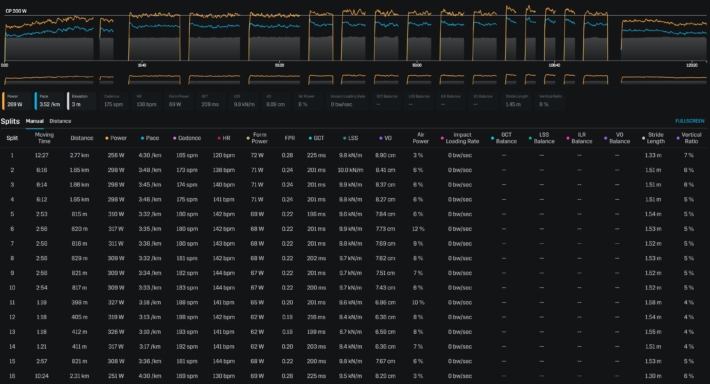Click the Moving Time column header

[x=44, y=138]
